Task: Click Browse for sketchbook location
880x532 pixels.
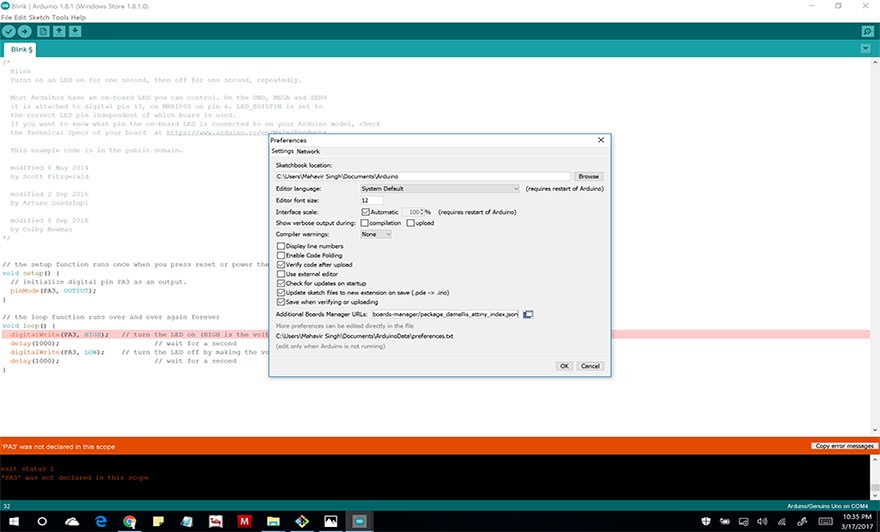Action: pos(588,176)
